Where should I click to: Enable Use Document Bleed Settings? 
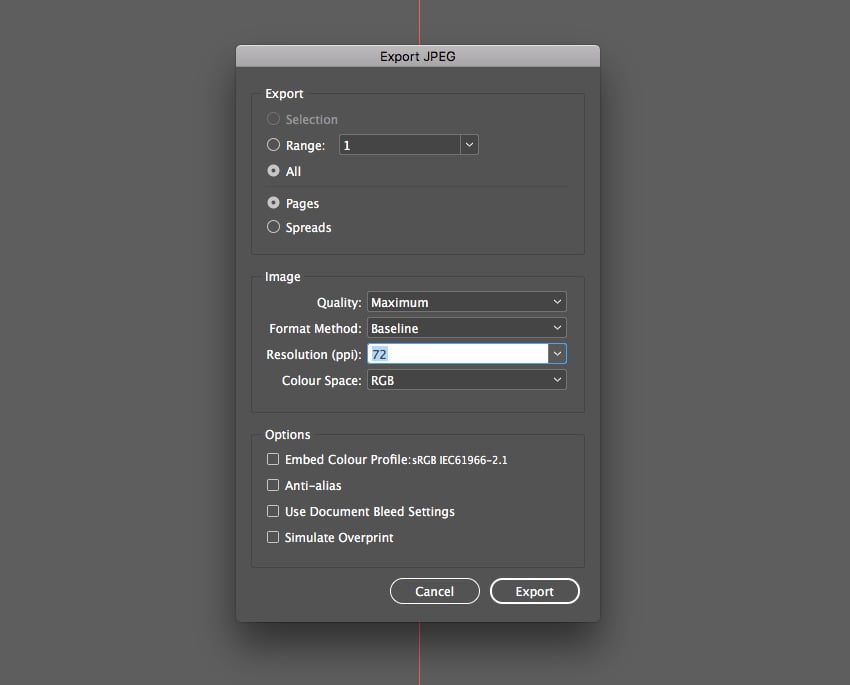click(273, 511)
